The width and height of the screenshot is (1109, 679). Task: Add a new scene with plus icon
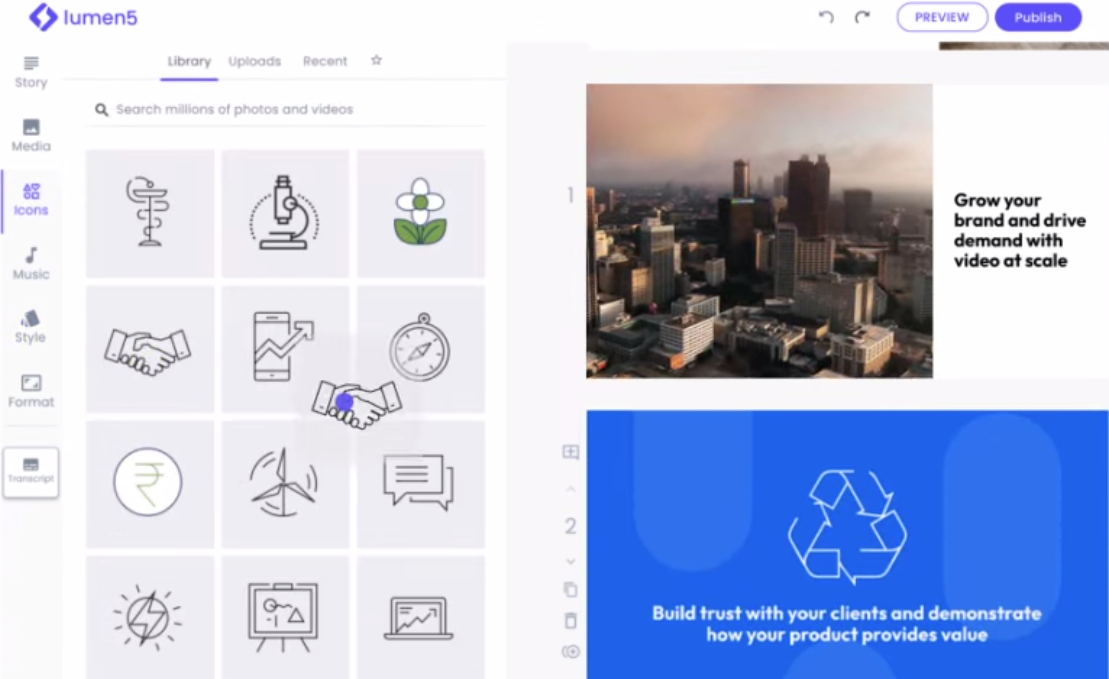point(570,452)
